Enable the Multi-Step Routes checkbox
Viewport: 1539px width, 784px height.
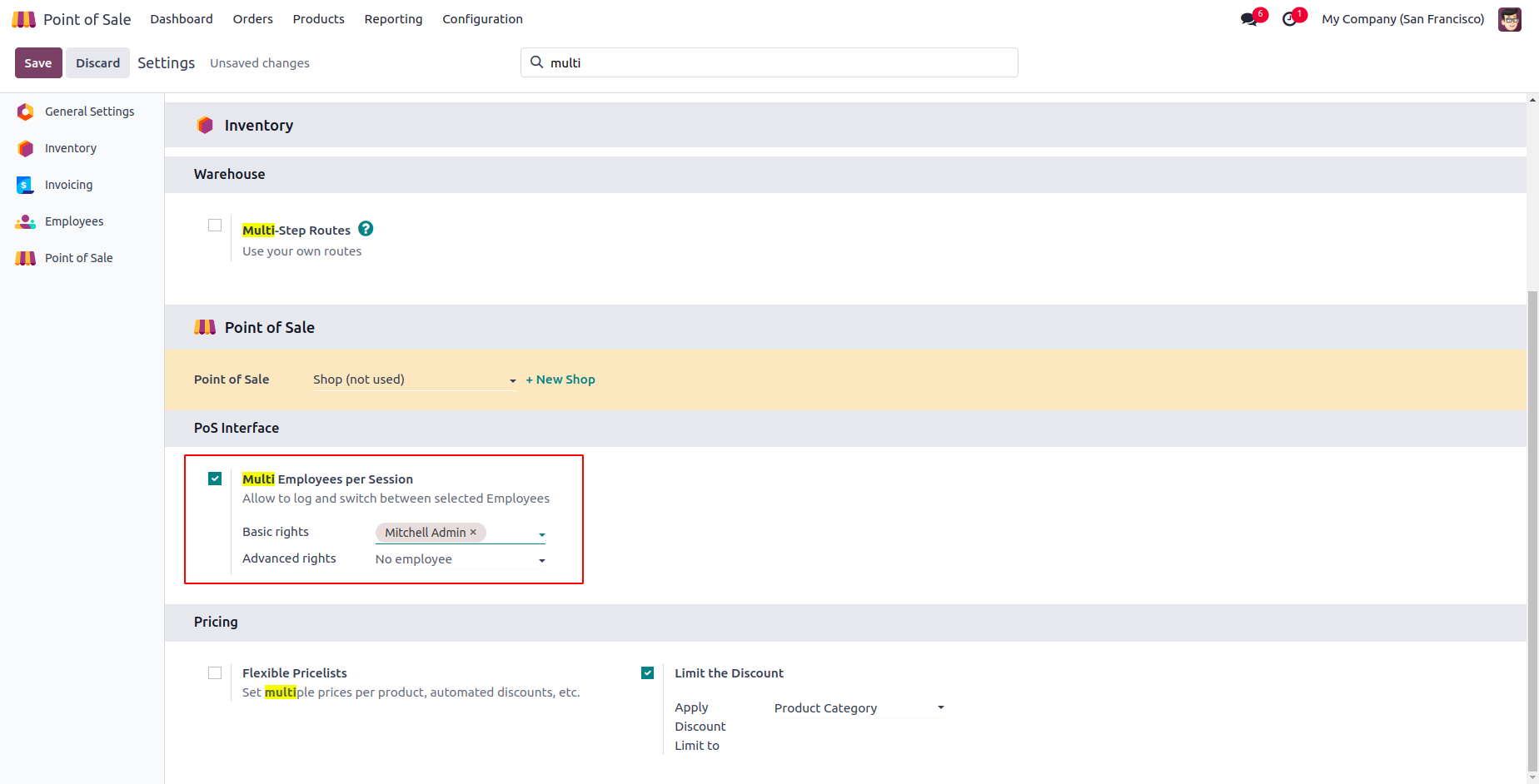(x=215, y=226)
